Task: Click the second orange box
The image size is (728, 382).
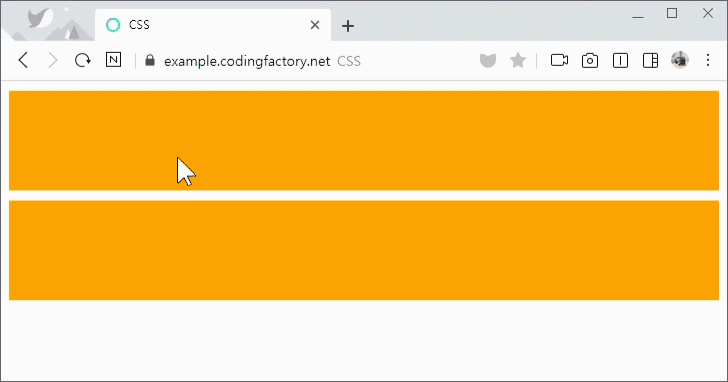Action: tap(364, 250)
